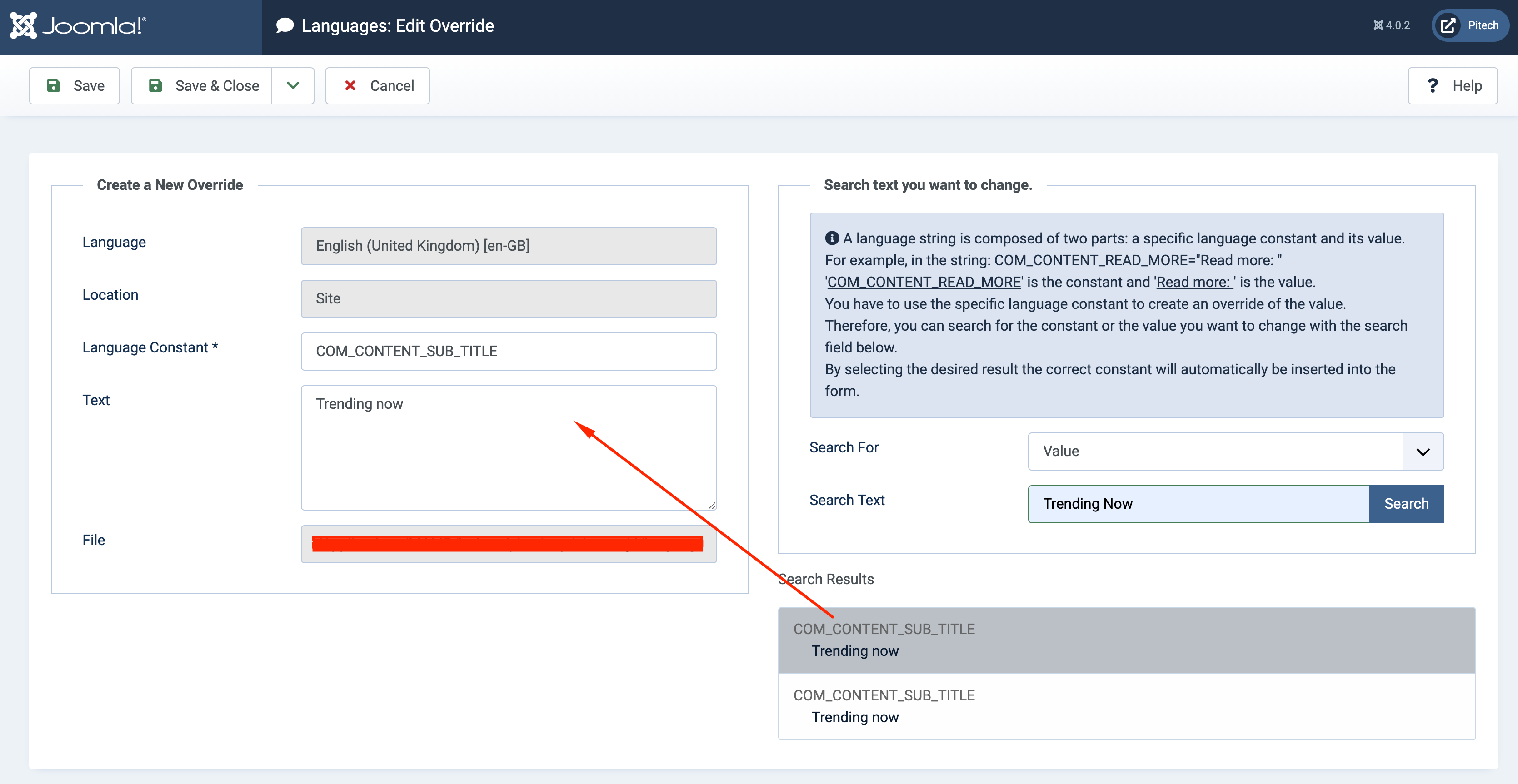Viewport: 1518px width, 784px height.
Task: Click the blue Search button
Action: 1406,504
